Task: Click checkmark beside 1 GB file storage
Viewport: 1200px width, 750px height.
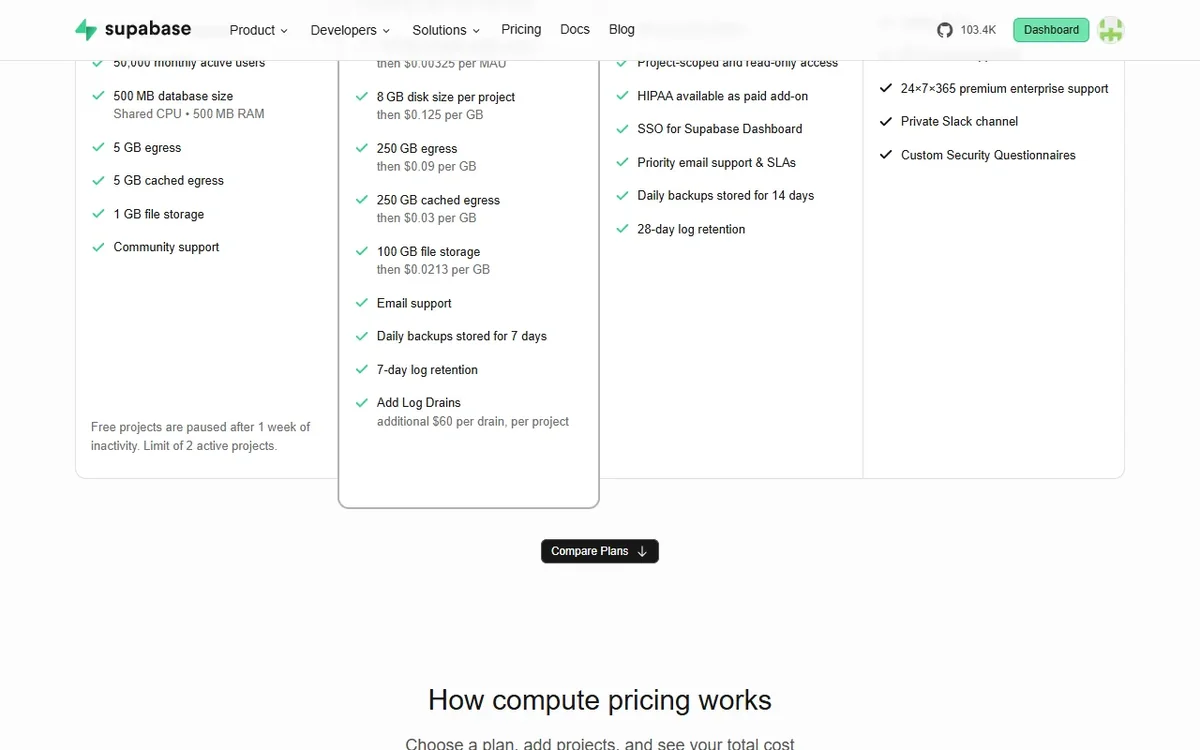Action: click(x=98, y=214)
